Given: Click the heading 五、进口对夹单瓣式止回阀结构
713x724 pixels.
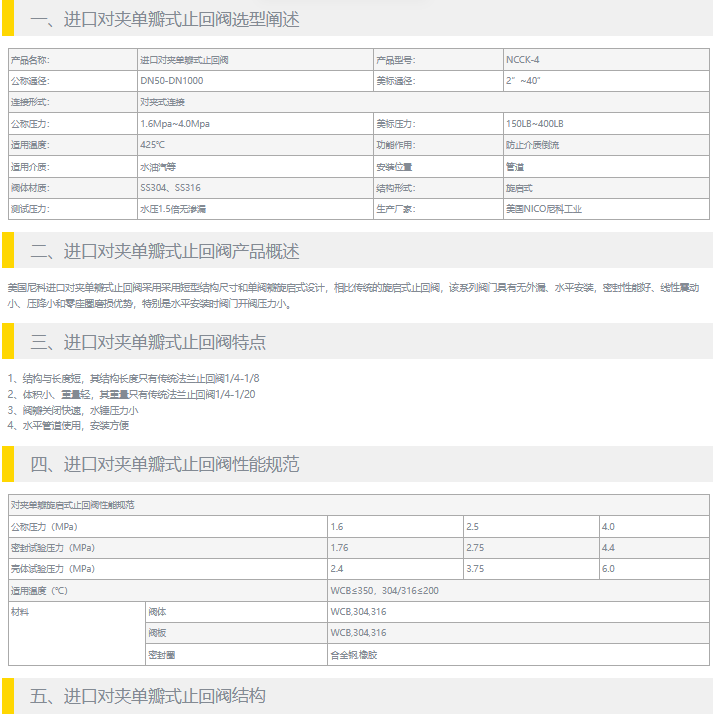Looking at the screenshot, I should [x=148, y=696].
